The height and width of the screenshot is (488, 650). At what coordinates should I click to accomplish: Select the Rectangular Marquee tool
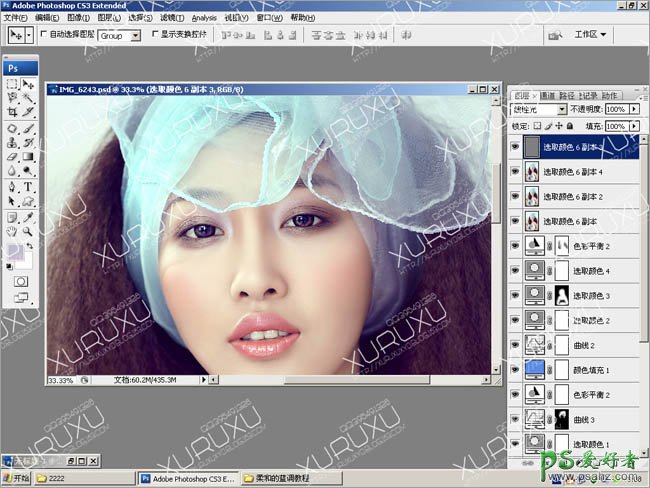[x=12, y=84]
